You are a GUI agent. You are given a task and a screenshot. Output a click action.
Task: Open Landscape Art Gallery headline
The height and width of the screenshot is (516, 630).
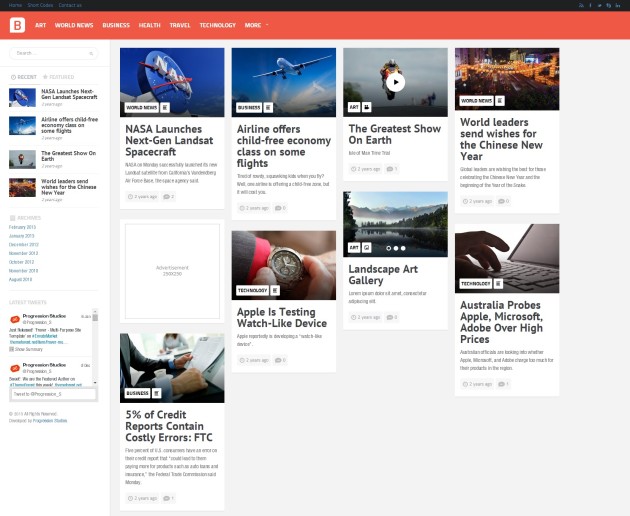[383, 274]
